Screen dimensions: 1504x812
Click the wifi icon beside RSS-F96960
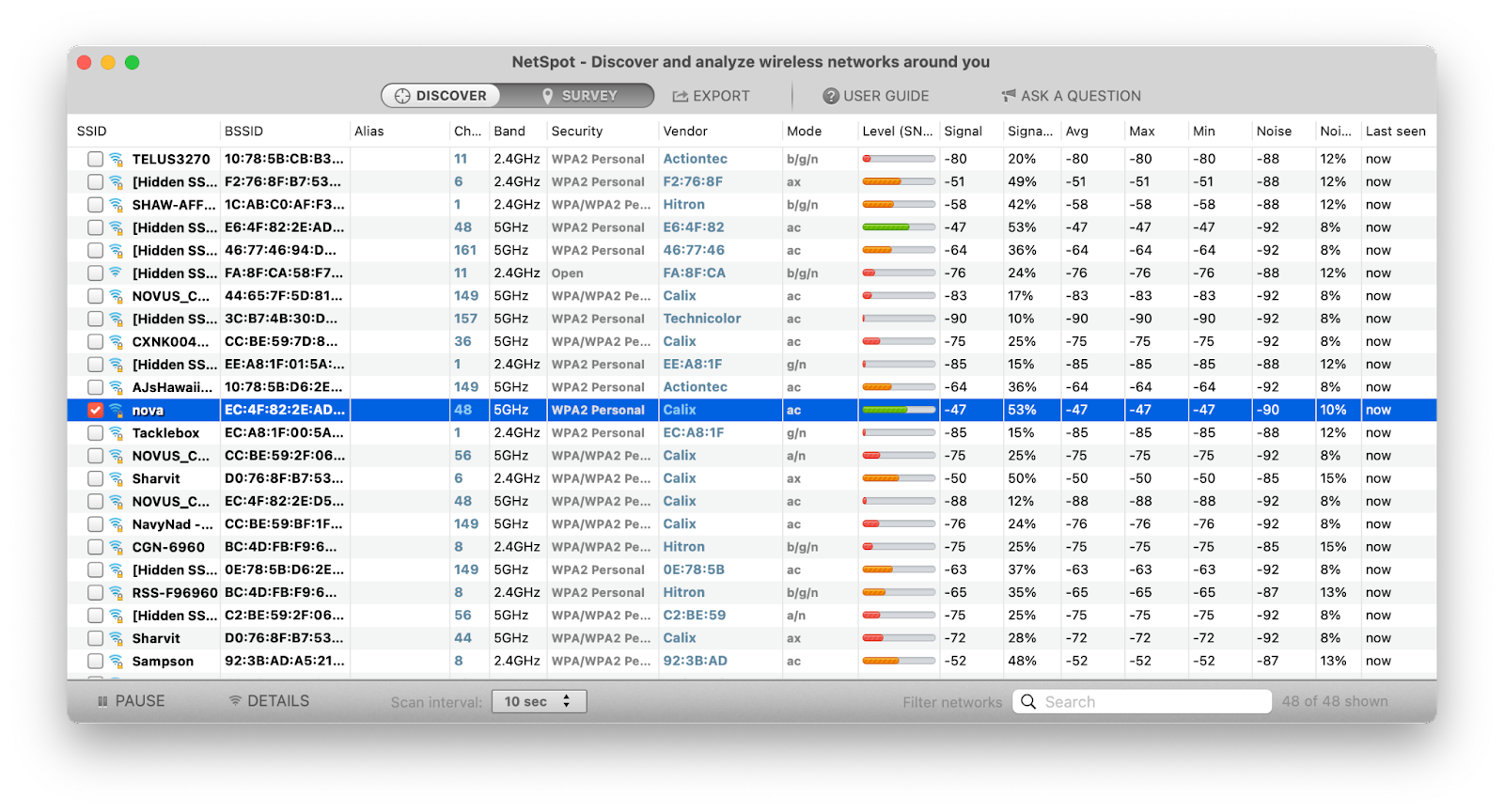pos(116,593)
